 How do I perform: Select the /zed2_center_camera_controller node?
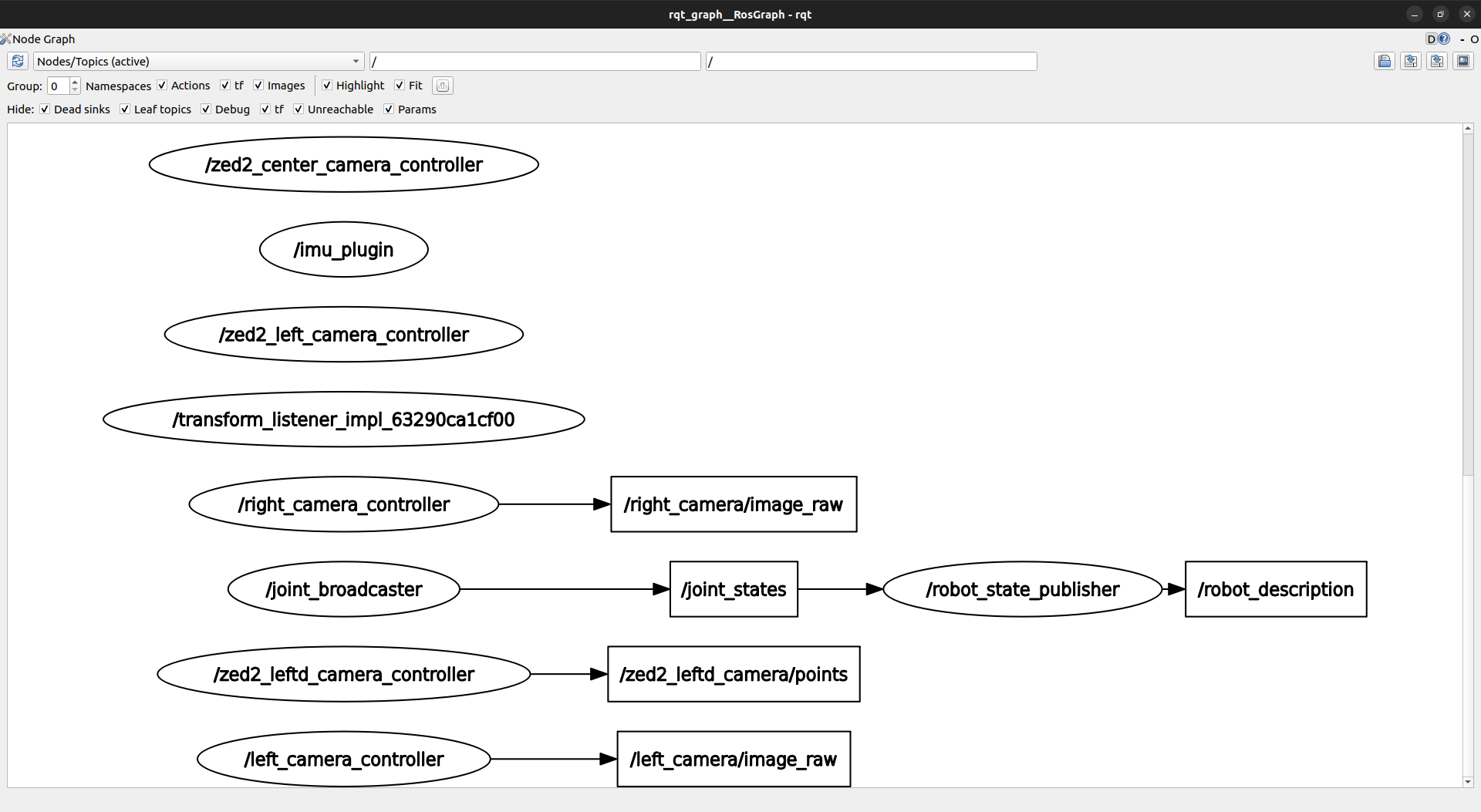[x=344, y=164]
